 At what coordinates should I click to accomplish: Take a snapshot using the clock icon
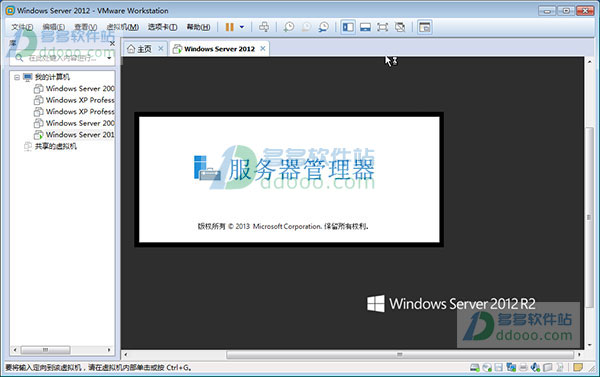(289, 27)
